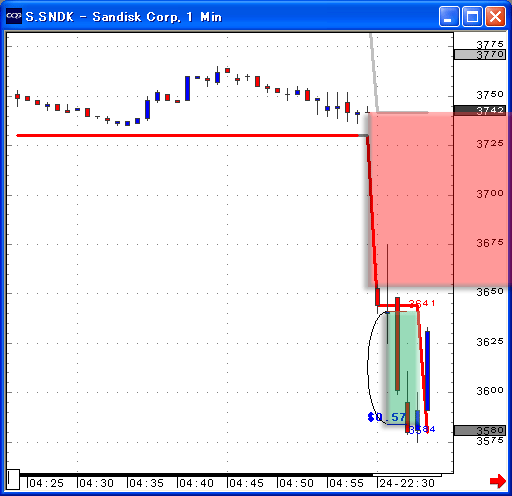
Task: Maximize the S.SNDK chart window
Action: 472,16
